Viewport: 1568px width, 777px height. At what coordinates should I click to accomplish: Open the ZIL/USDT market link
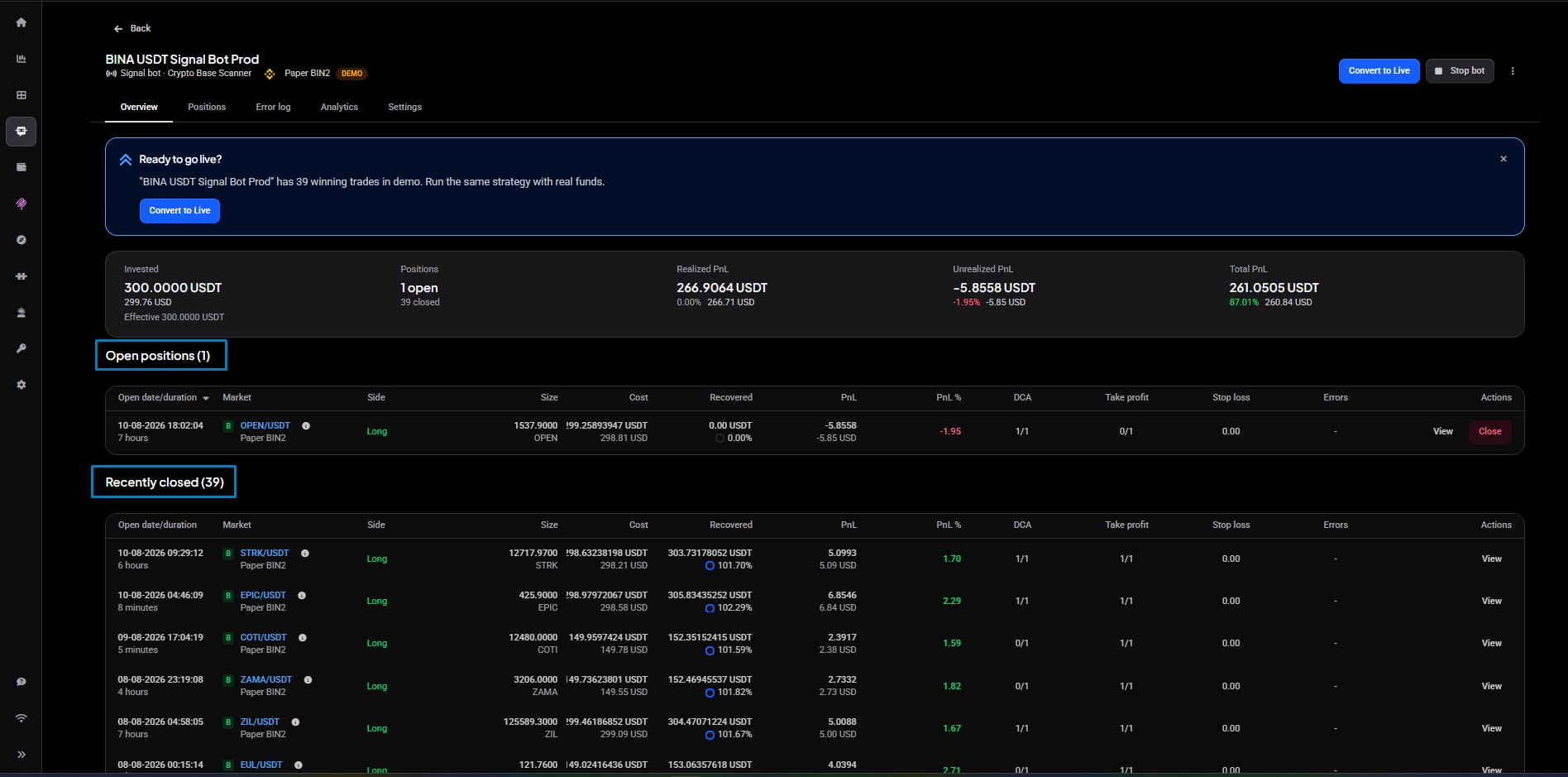click(260, 722)
